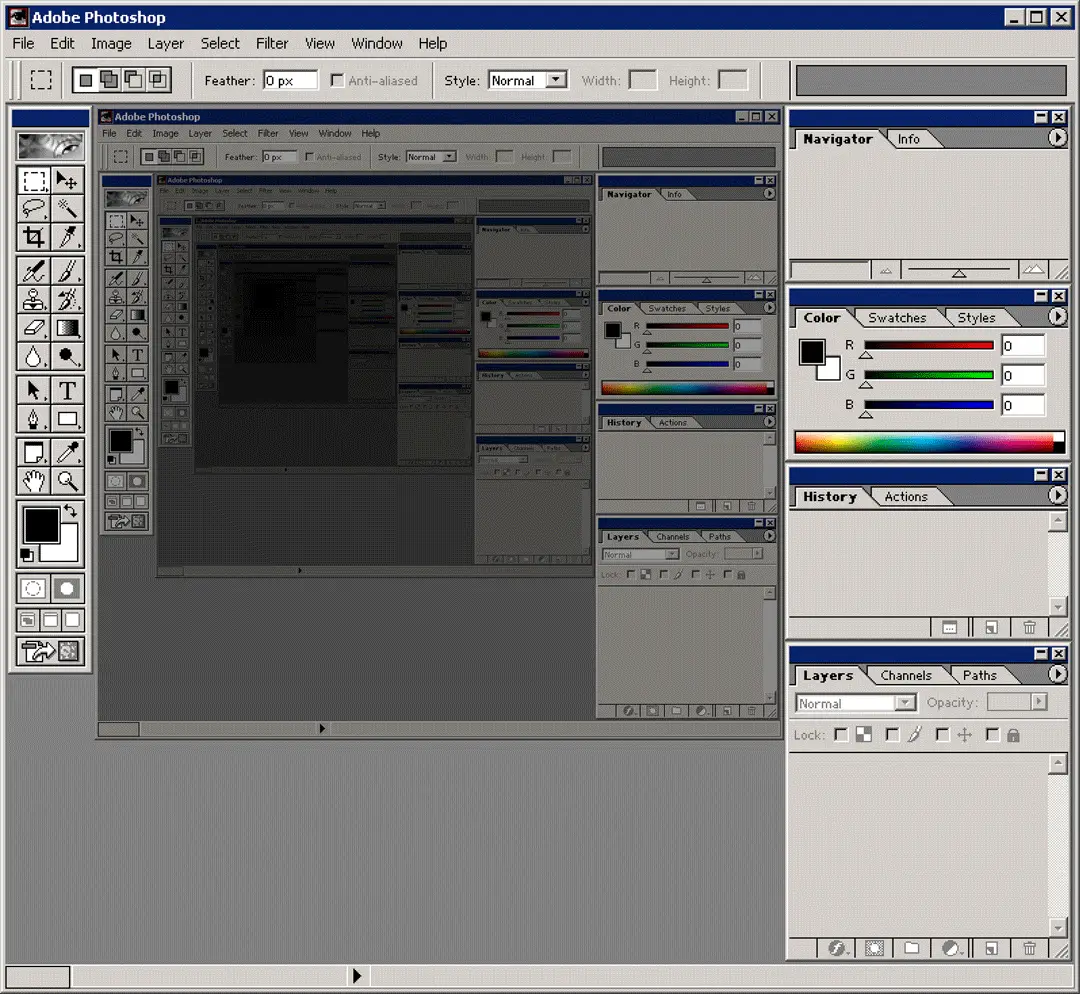Reset to default colors icon in toolbox

tap(26, 555)
